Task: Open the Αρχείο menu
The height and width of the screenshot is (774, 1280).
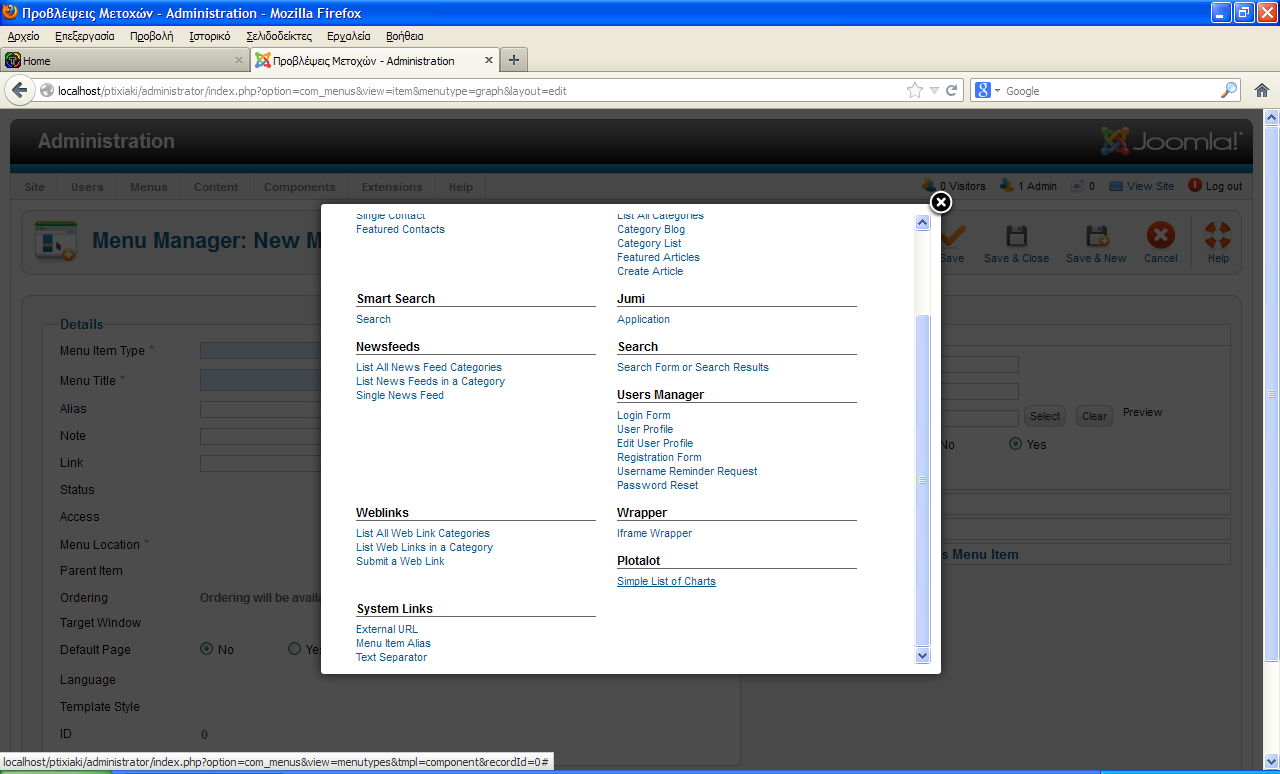Action: (23, 36)
